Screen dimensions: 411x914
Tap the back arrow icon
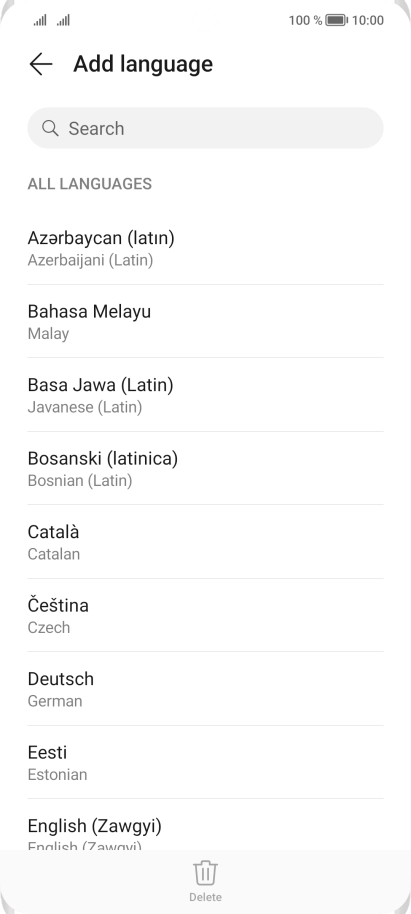41,64
